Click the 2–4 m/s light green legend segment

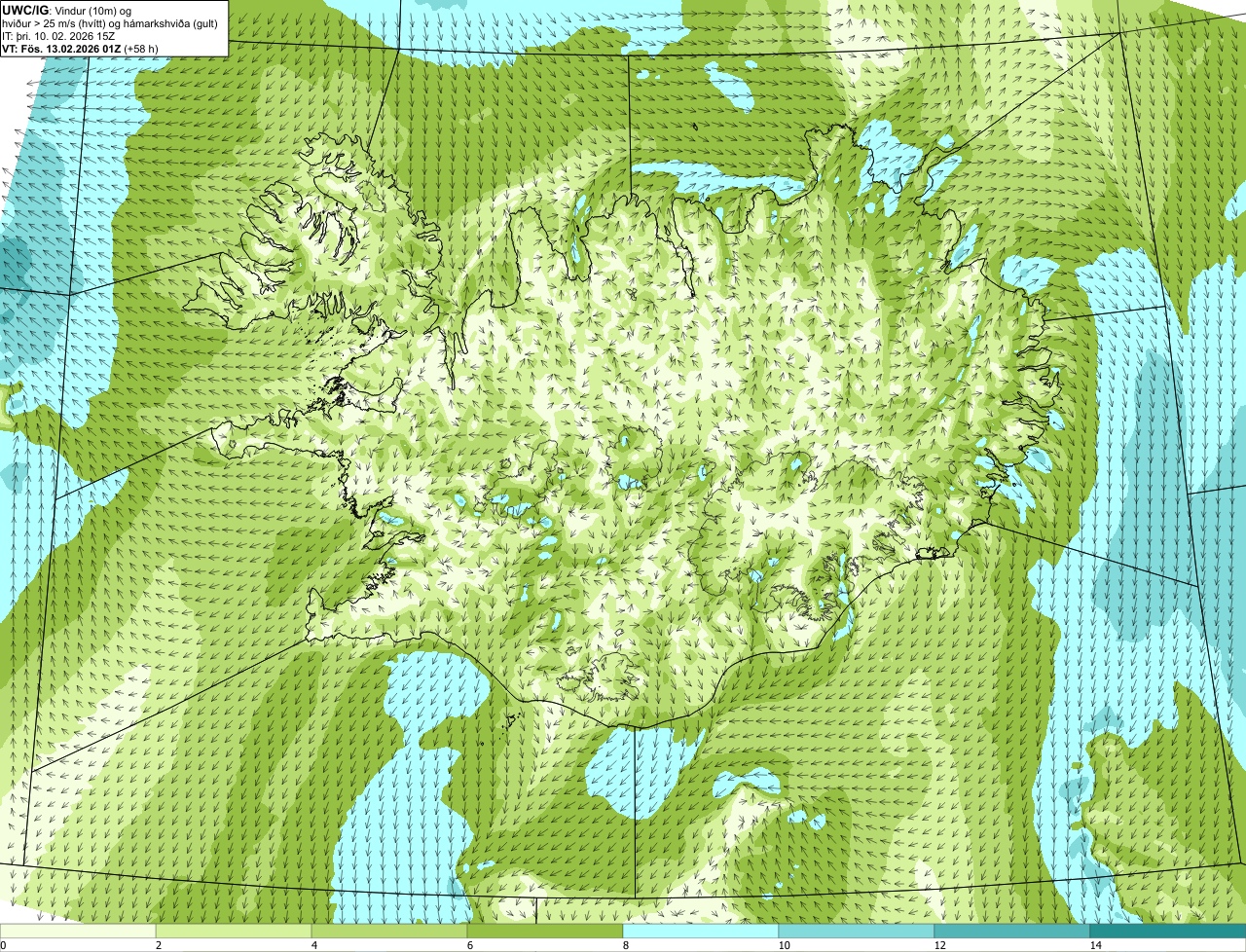[x=234, y=931]
